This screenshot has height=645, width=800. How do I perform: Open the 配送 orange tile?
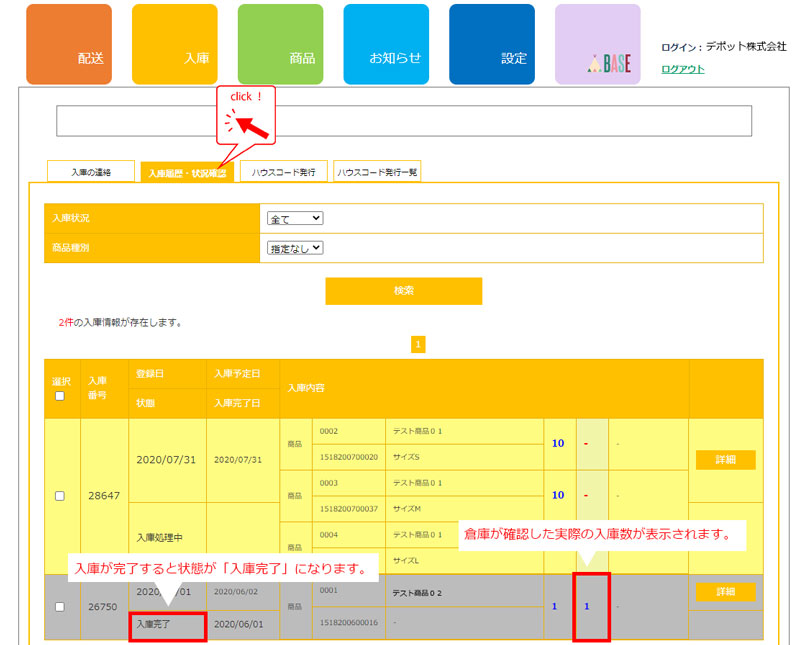(x=69, y=44)
